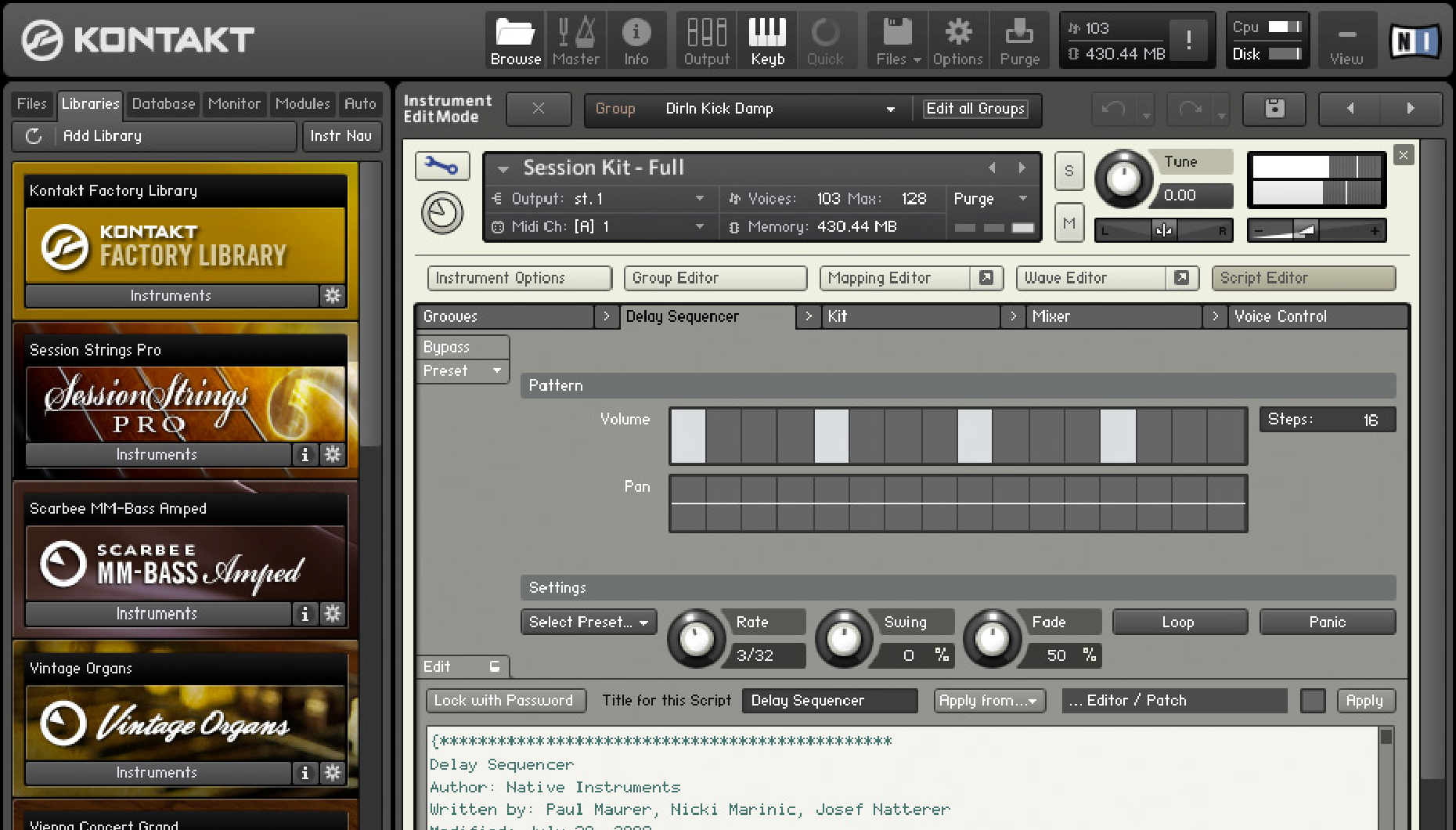The height and width of the screenshot is (830, 1456).
Task: Mute the Session Kit instrument
Action: (x=1069, y=223)
